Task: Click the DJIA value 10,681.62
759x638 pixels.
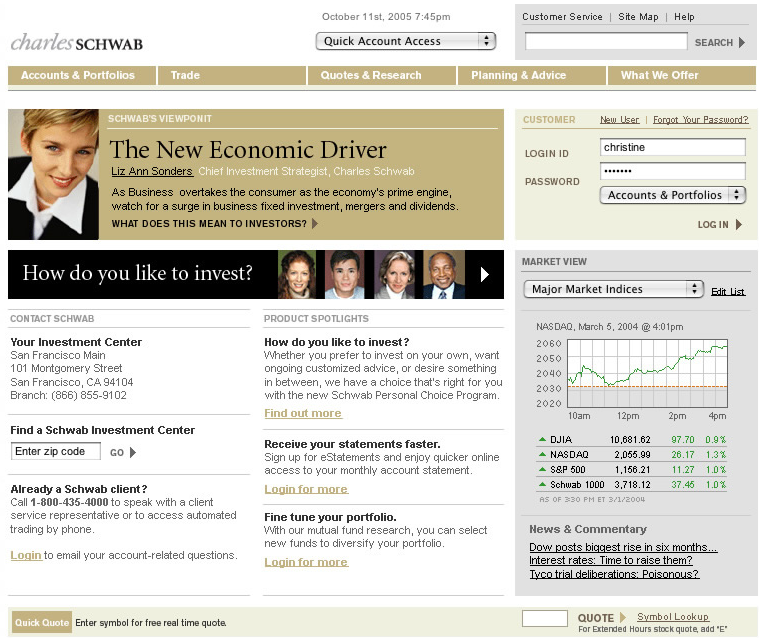Action: [x=630, y=440]
